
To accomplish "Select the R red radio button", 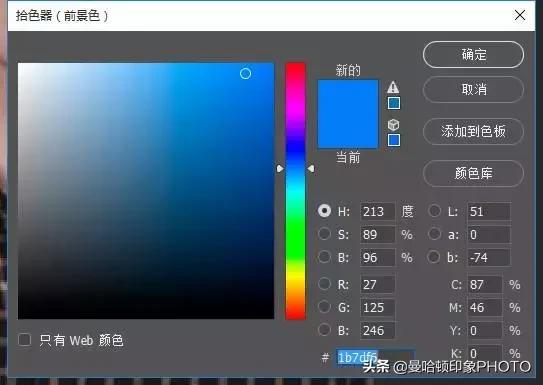I will coord(324,284).
